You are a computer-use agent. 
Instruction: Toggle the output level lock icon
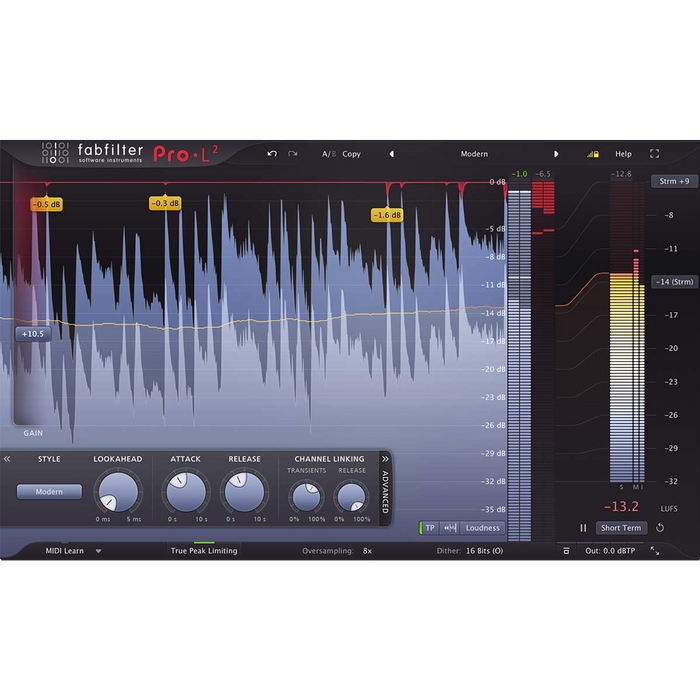coord(593,154)
